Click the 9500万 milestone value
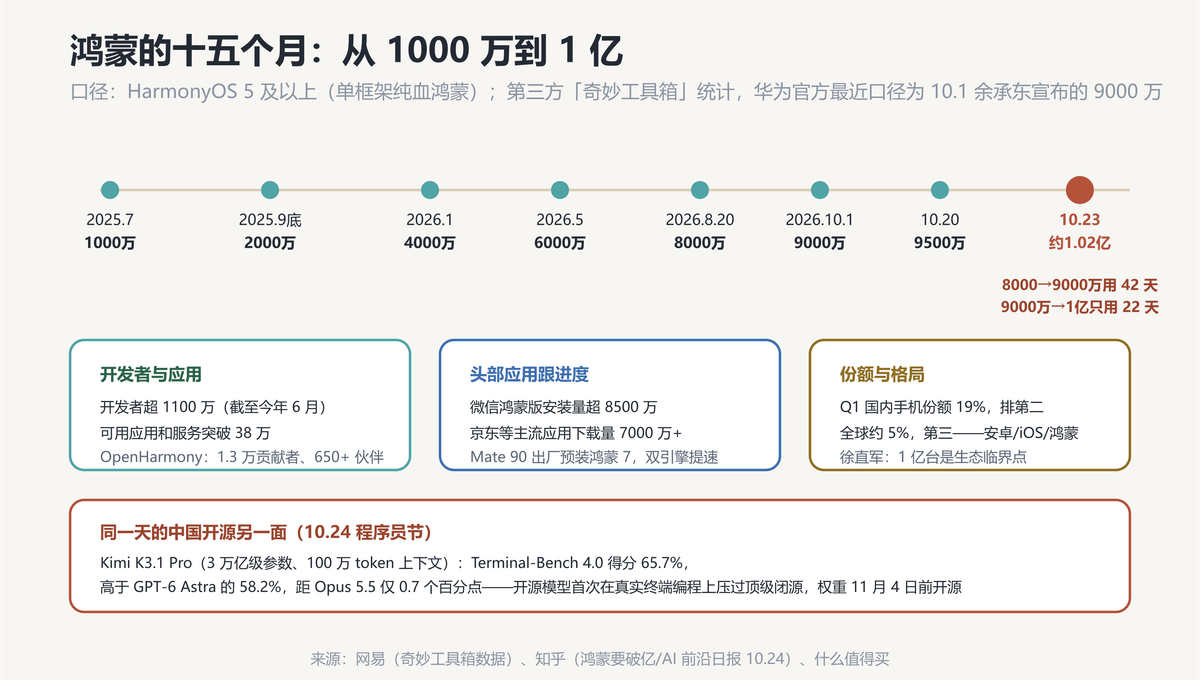 pyautogui.click(x=940, y=243)
